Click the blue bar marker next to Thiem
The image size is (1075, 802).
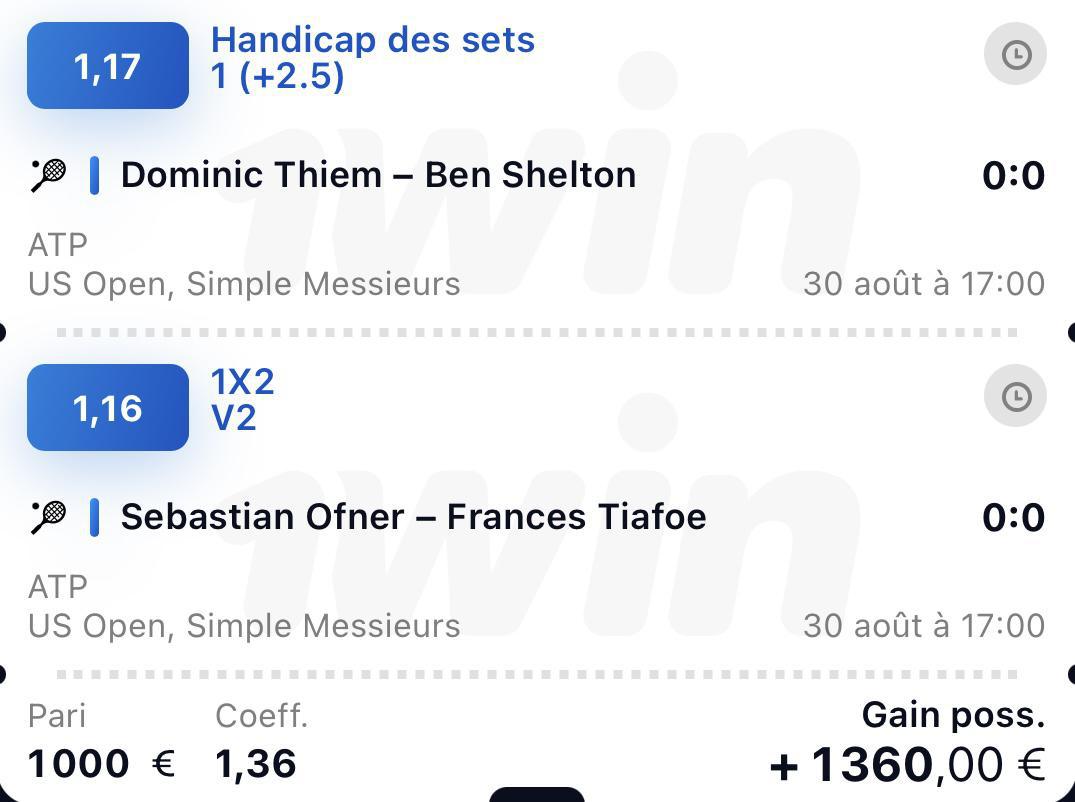[95, 175]
